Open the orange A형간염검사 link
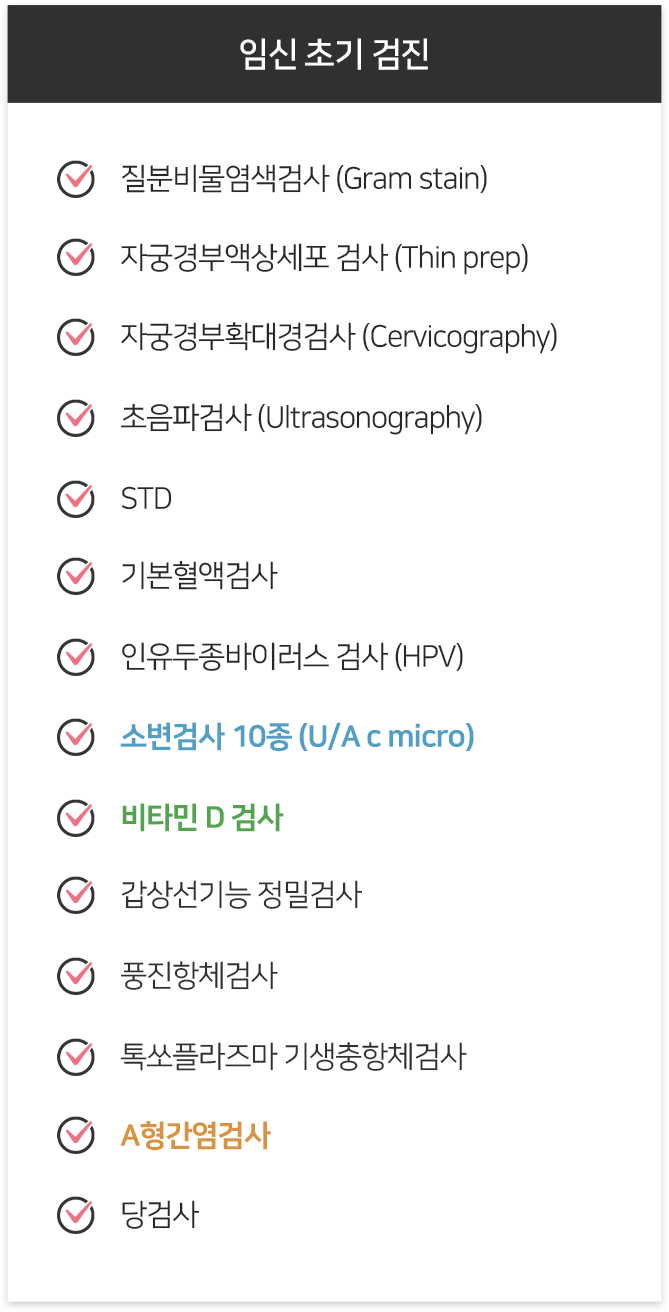The image size is (669, 1312). click(x=195, y=1135)
